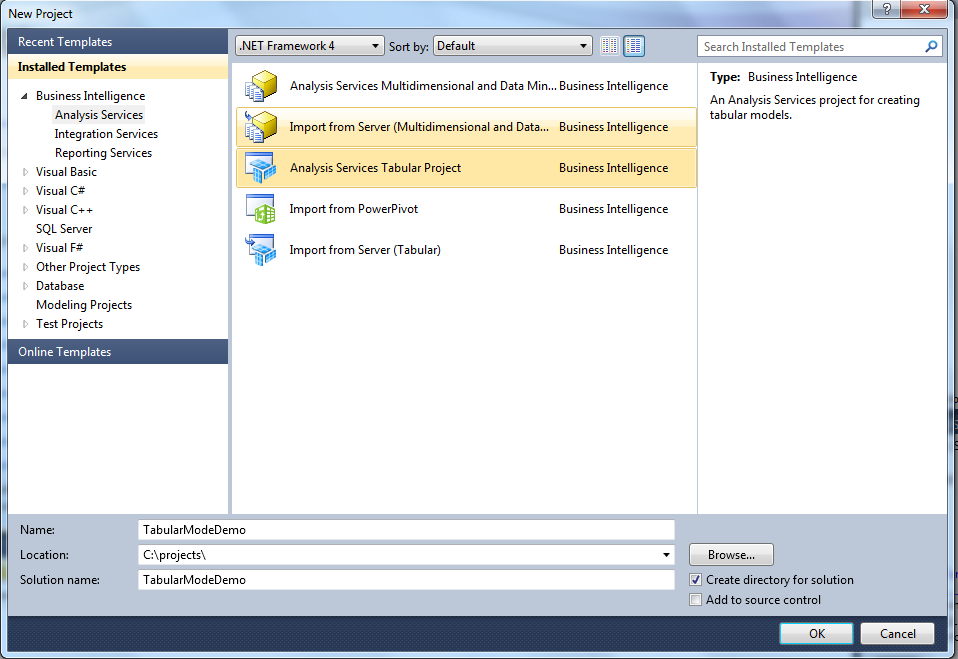Click the Import from PowerPivot icon
The width and height of the screenshot is (958, 659).
[x=260, y=209]
